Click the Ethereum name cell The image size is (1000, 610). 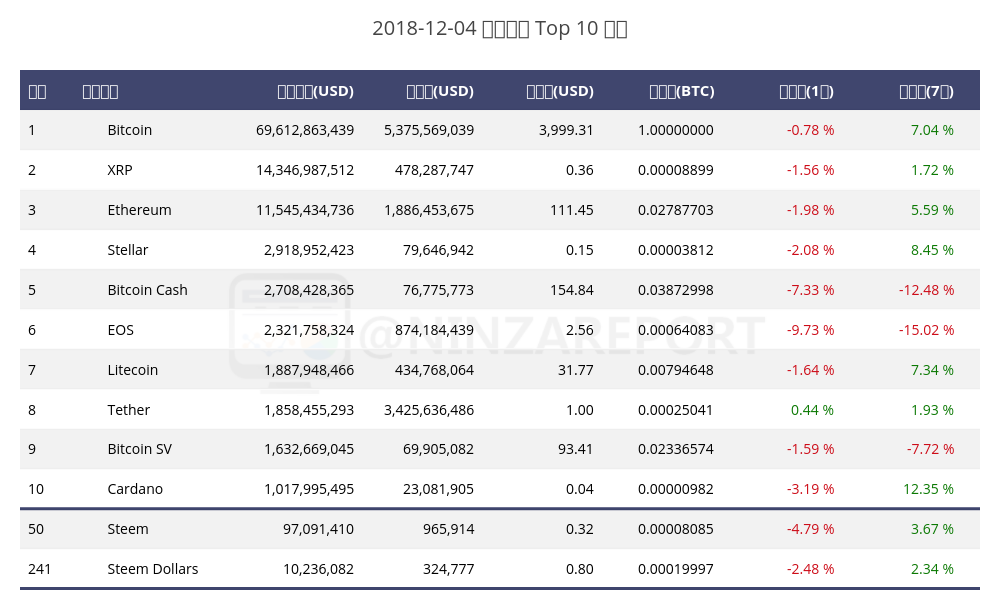coord(139,210)
